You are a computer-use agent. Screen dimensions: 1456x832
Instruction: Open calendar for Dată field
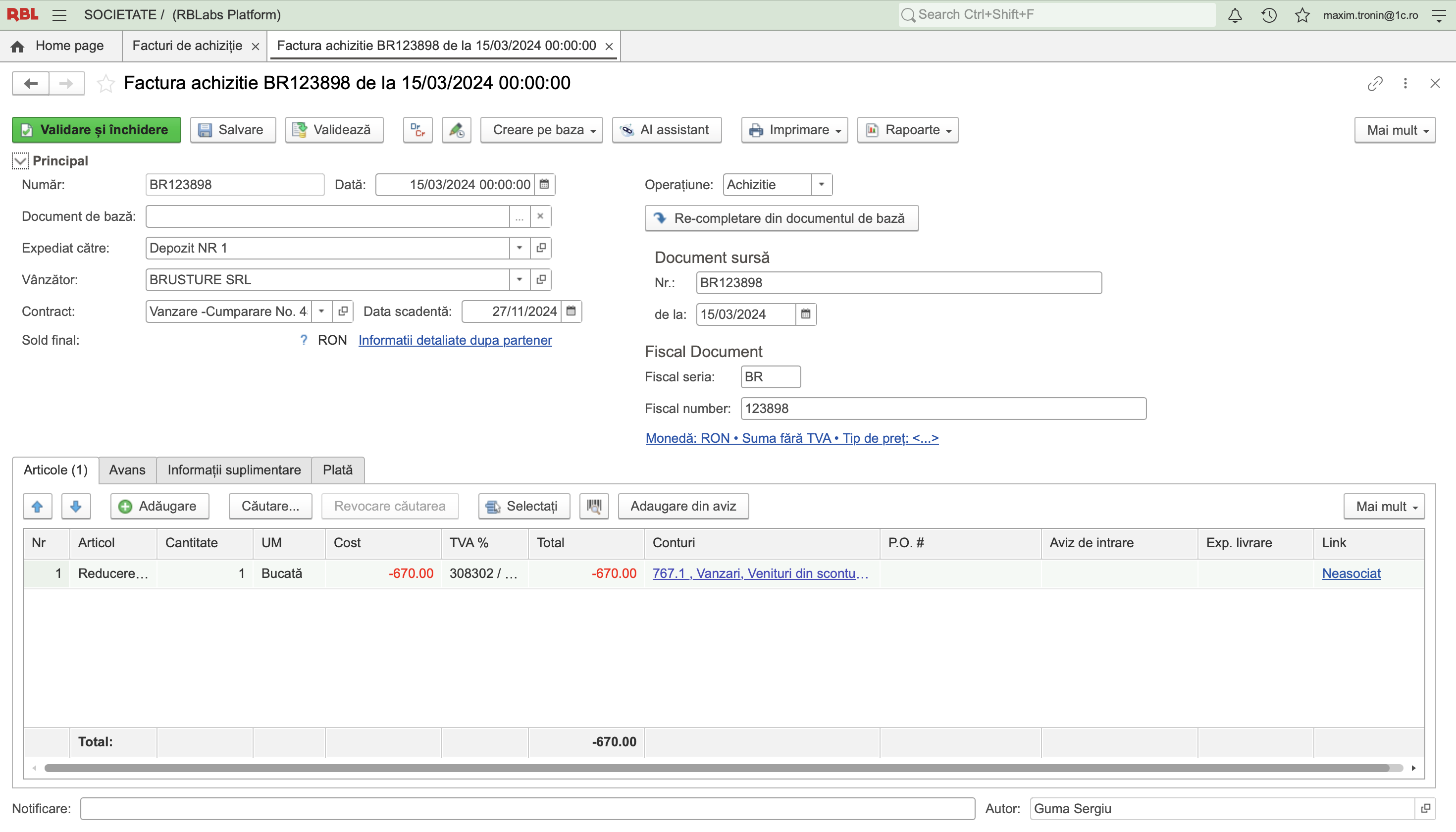(x=545, y=185)
